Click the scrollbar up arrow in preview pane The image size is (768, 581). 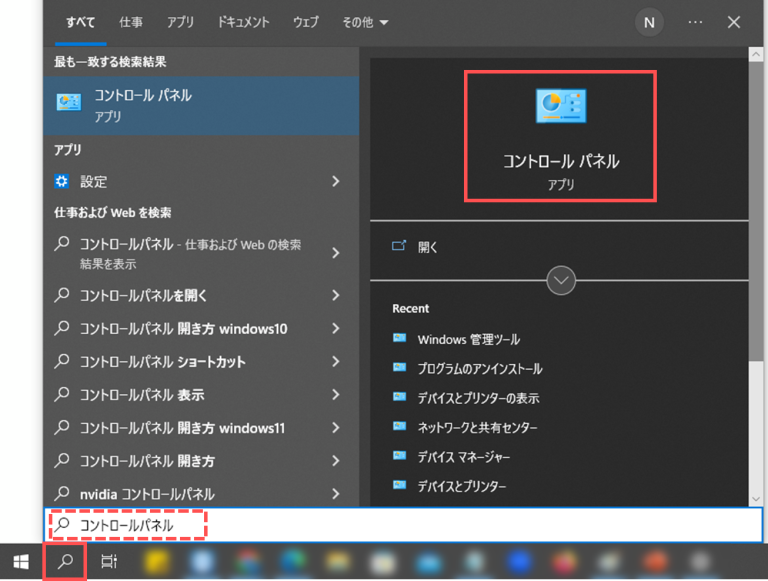(756, 54)
